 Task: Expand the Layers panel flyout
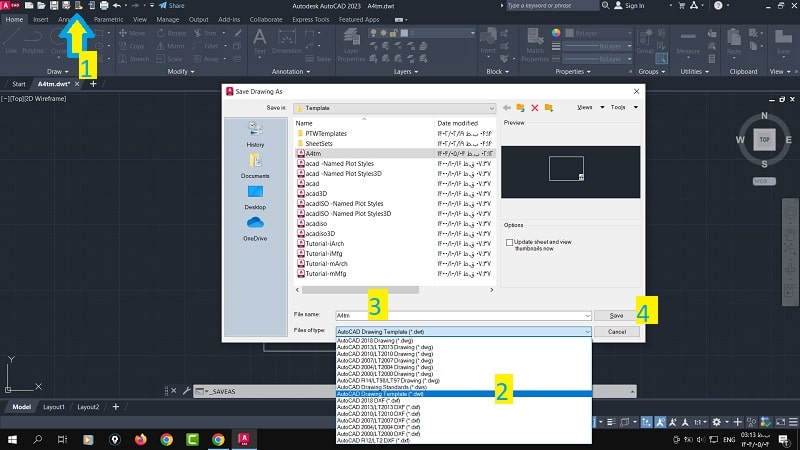coord(406,71)
